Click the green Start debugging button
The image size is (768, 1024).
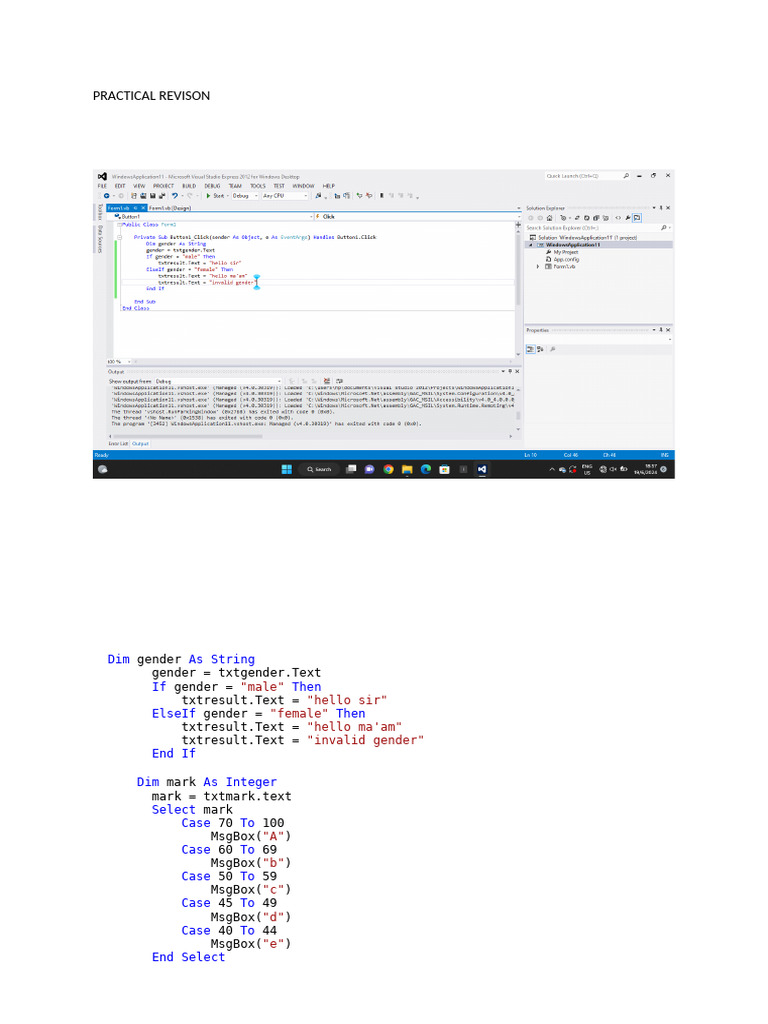click(x=208, y=196)
